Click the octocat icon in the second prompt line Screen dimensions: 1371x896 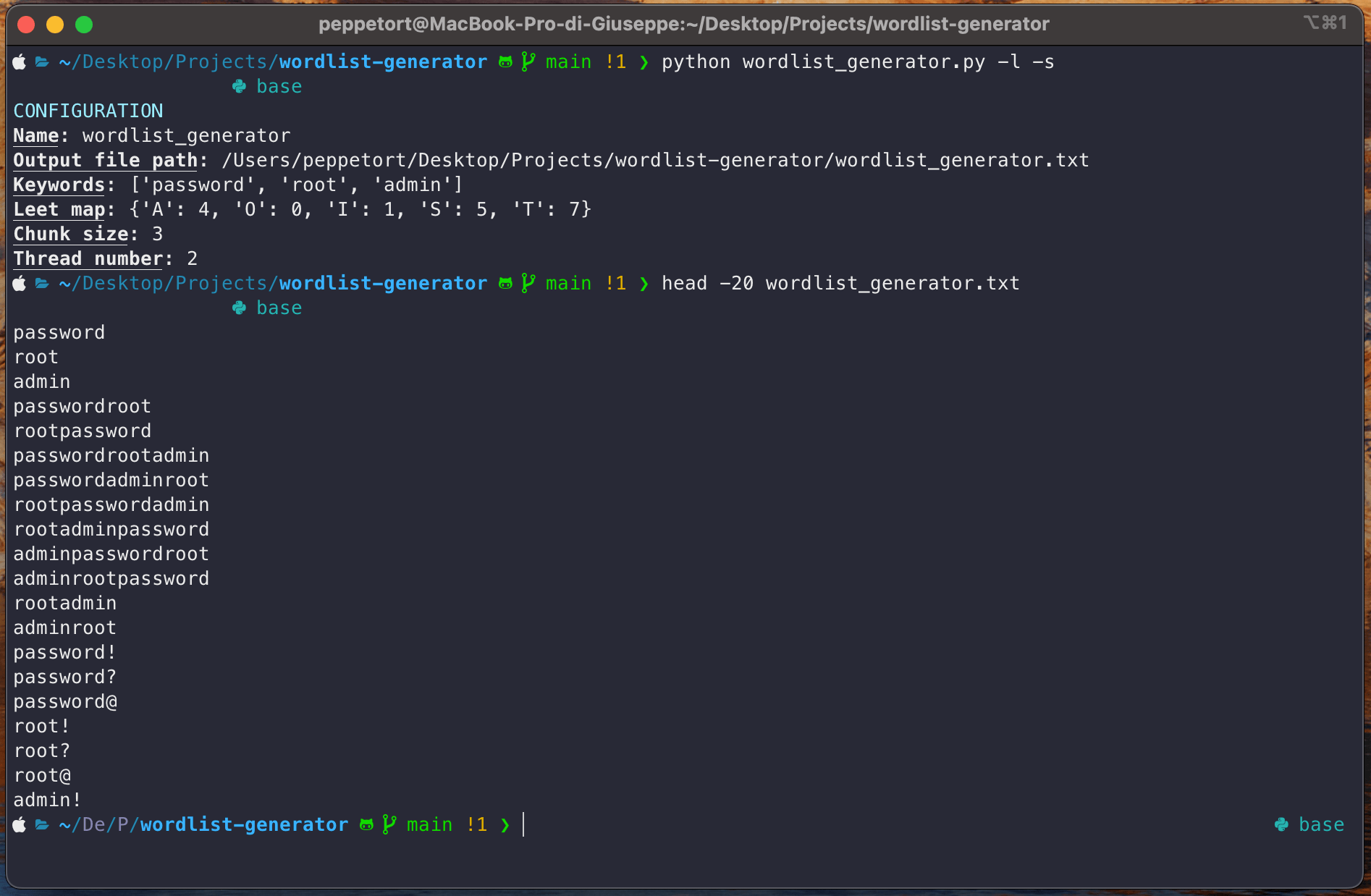[504, 283]
